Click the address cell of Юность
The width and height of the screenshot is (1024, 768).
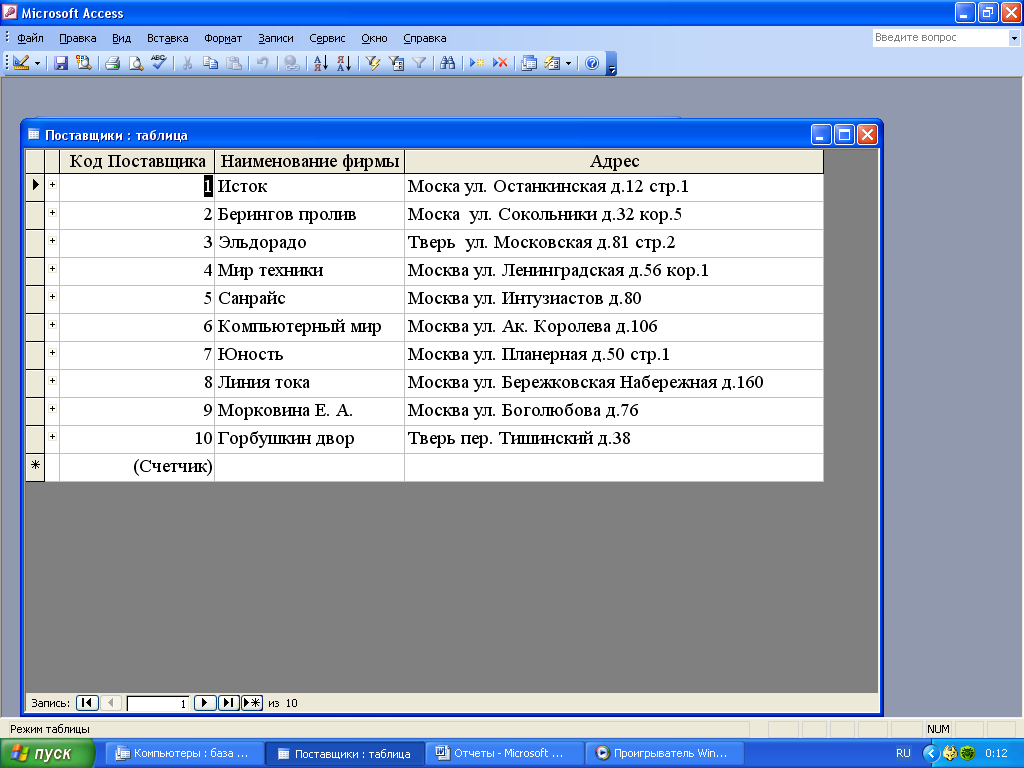[x=614, y=355]
